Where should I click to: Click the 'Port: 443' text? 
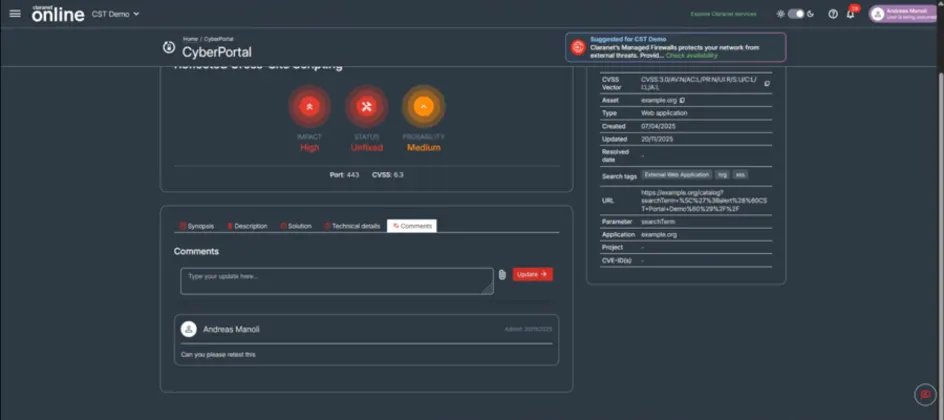344,175
